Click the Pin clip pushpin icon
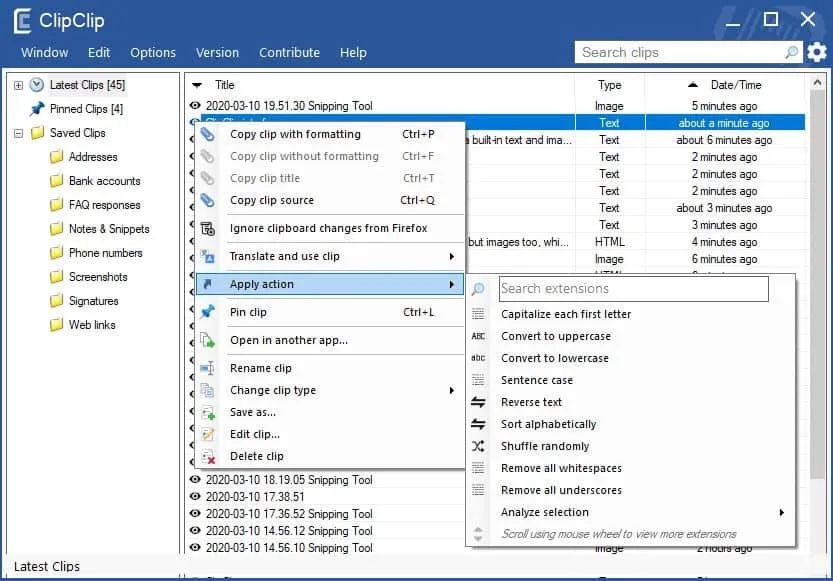The image size is (833, 581). click(208, 312)
